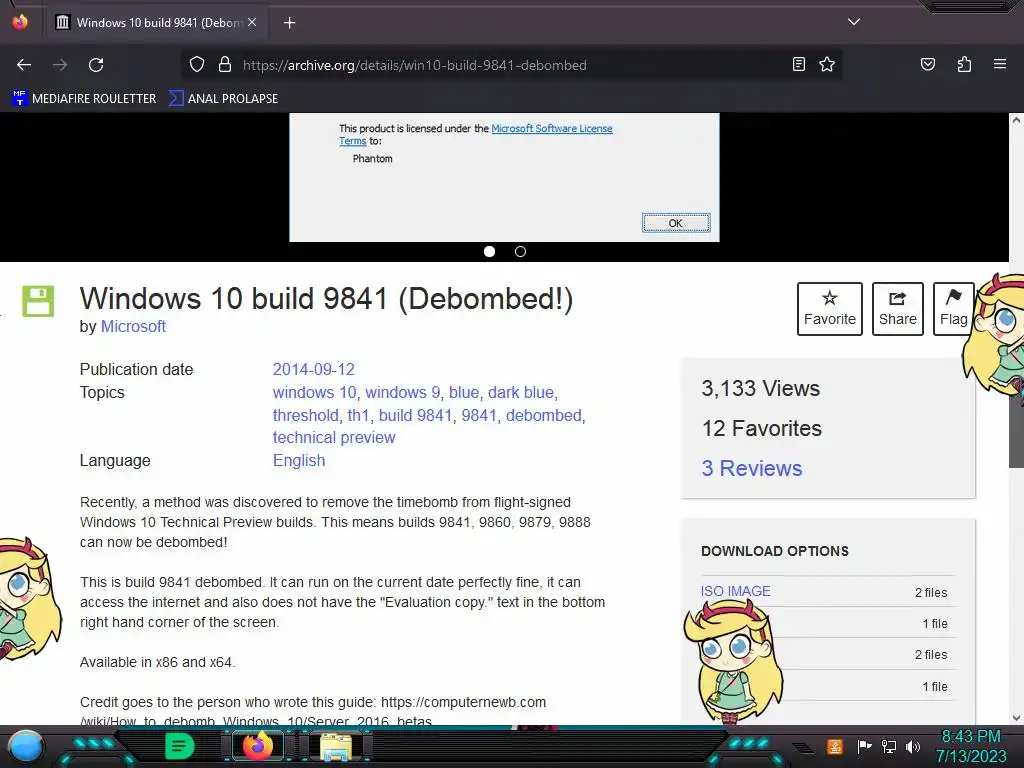Click OK in the license dialog image
This screenshot has height=768, width=1024.
(676, 223)
